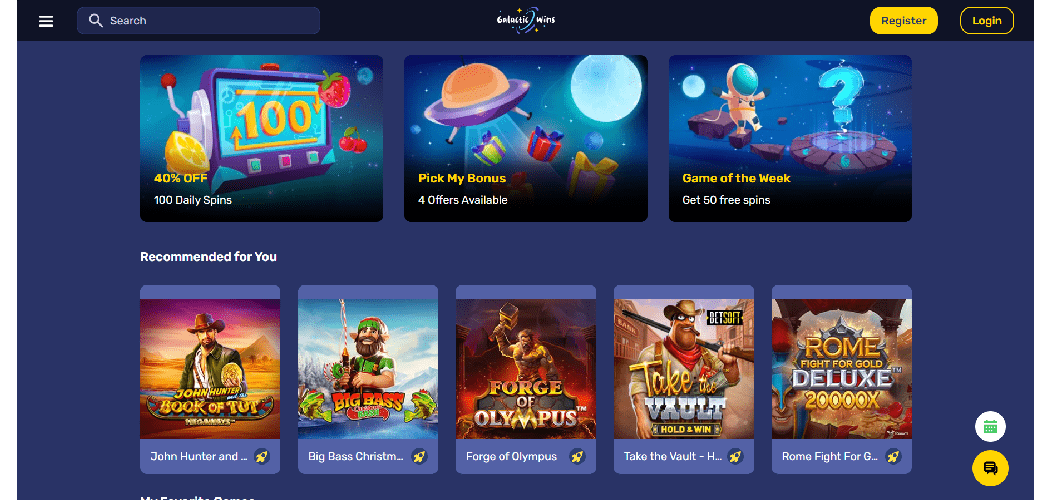Click rocket icon on Take the Vault

pos(735,456)
